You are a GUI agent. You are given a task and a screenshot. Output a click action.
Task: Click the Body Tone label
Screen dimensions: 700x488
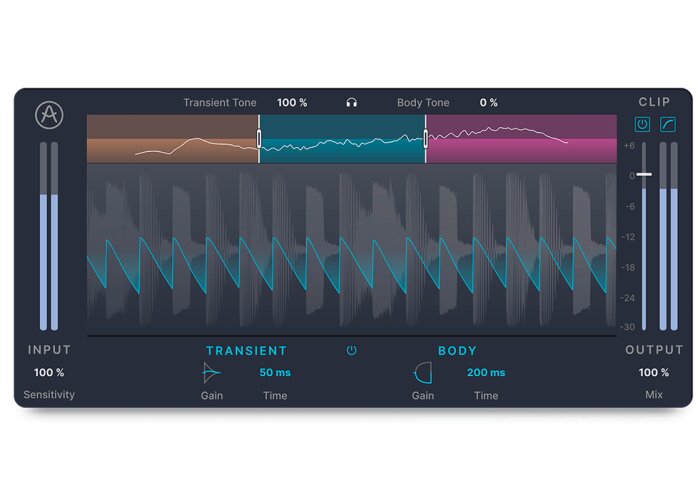(423, 103)
